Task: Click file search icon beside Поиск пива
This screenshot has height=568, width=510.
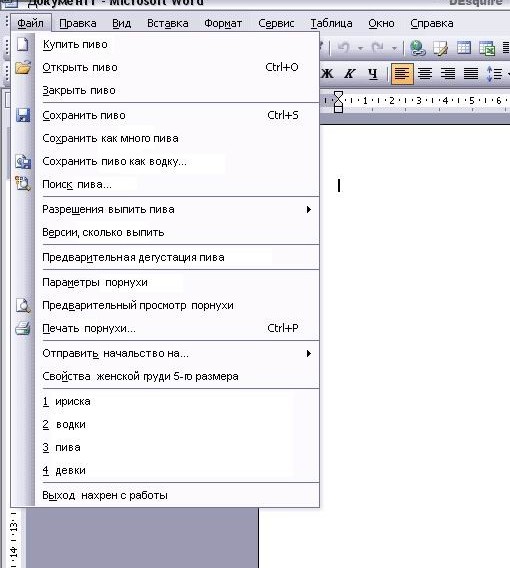Action: (x=23, y=184)
